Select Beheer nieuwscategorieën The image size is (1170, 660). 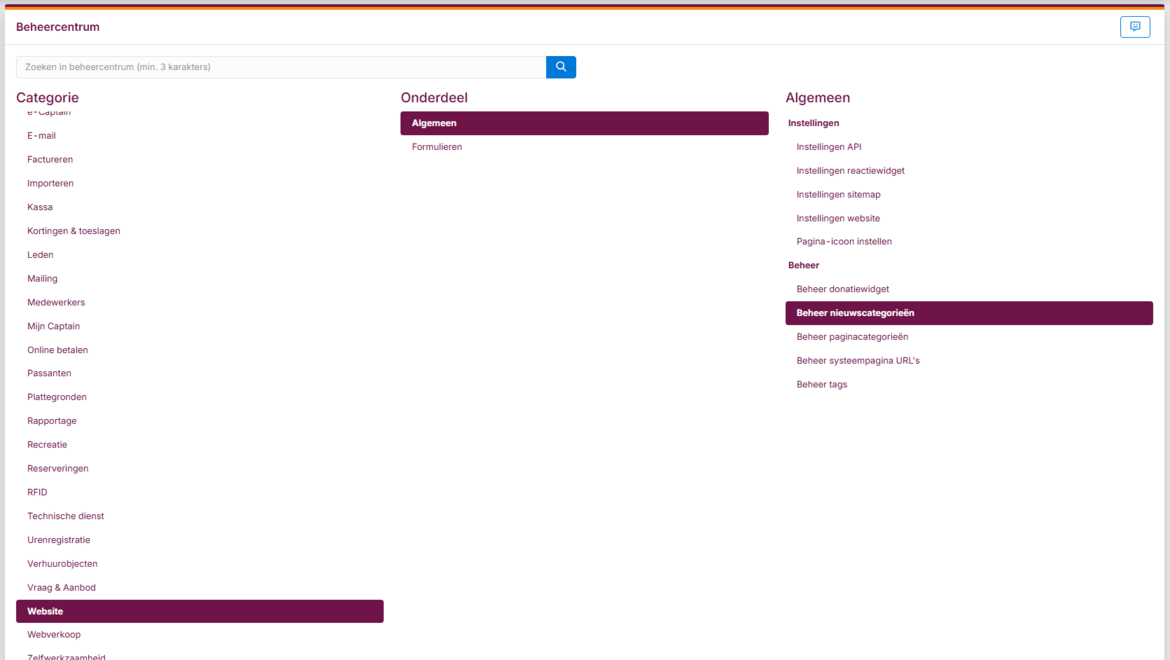[968, 313]
